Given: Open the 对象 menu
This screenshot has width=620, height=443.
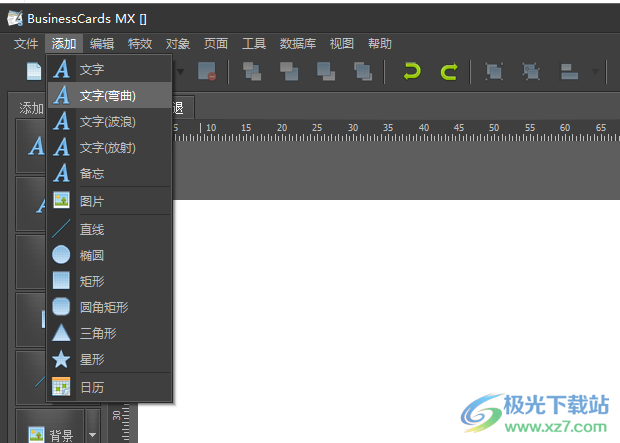Looking at the screenshot, I should [x=178, y=44].
